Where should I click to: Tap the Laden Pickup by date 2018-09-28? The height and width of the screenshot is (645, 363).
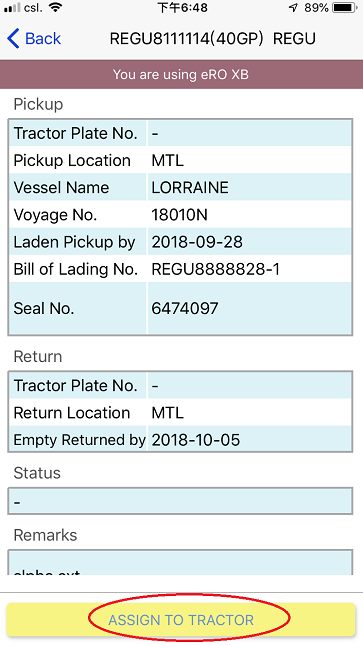(197, 242)
